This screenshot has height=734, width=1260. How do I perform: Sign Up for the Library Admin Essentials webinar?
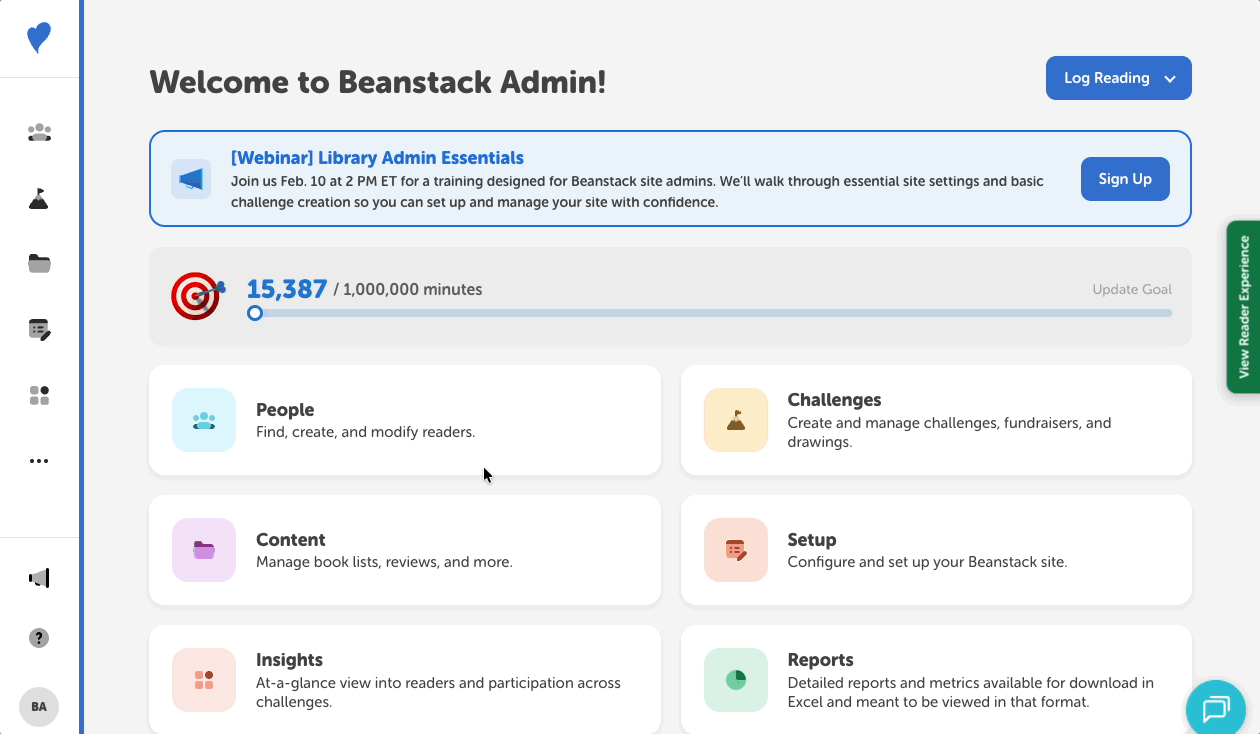pos(1124,178)
